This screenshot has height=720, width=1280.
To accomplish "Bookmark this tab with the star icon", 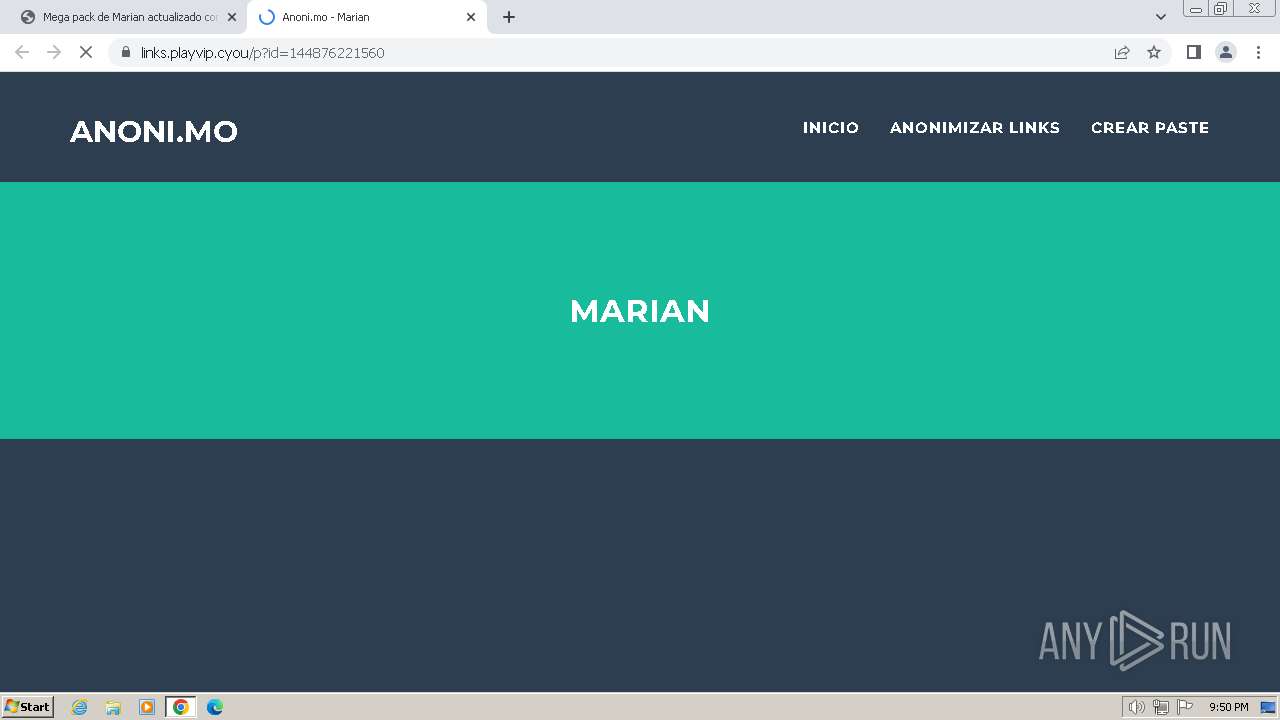I will (1154, 52).
